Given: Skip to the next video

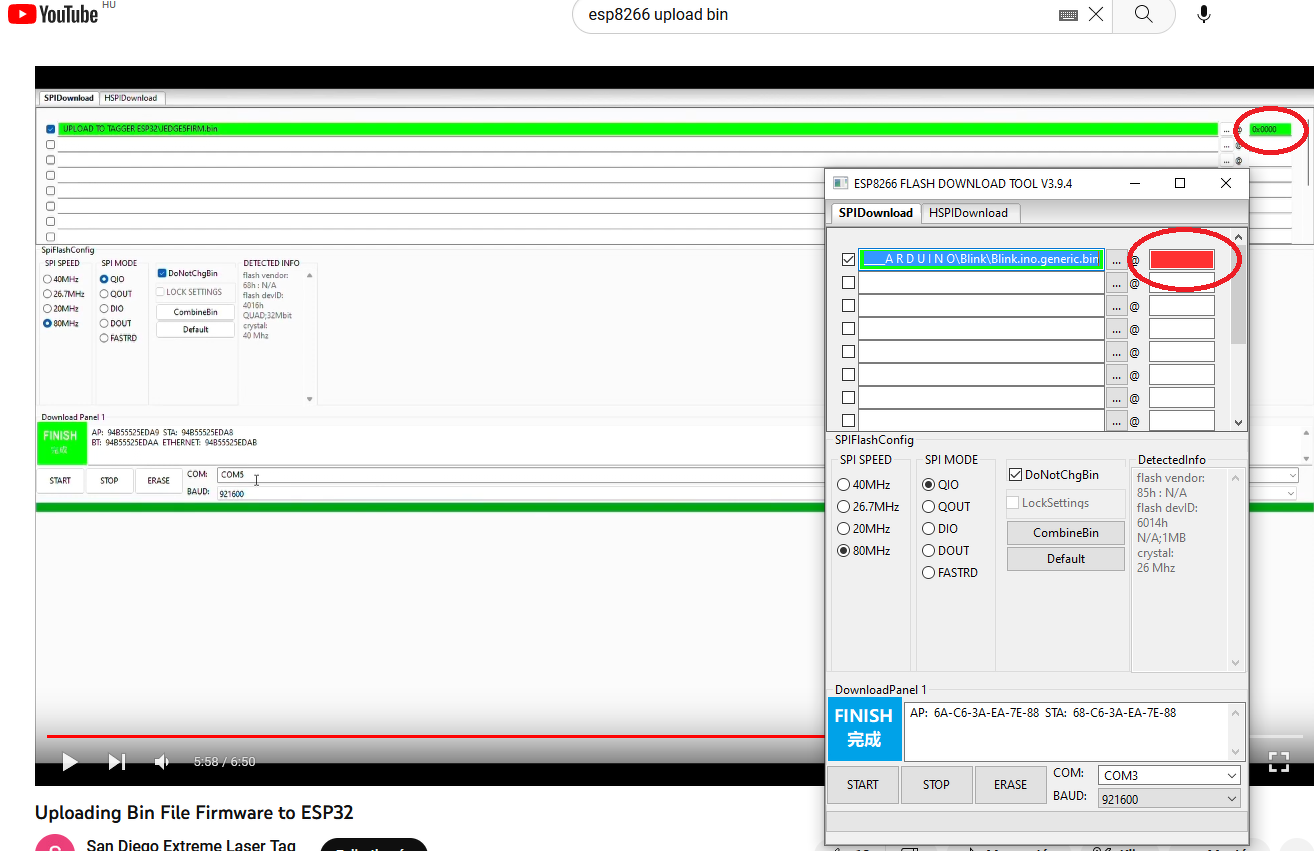Looking at the screenshot, I should tap(117, 762).
